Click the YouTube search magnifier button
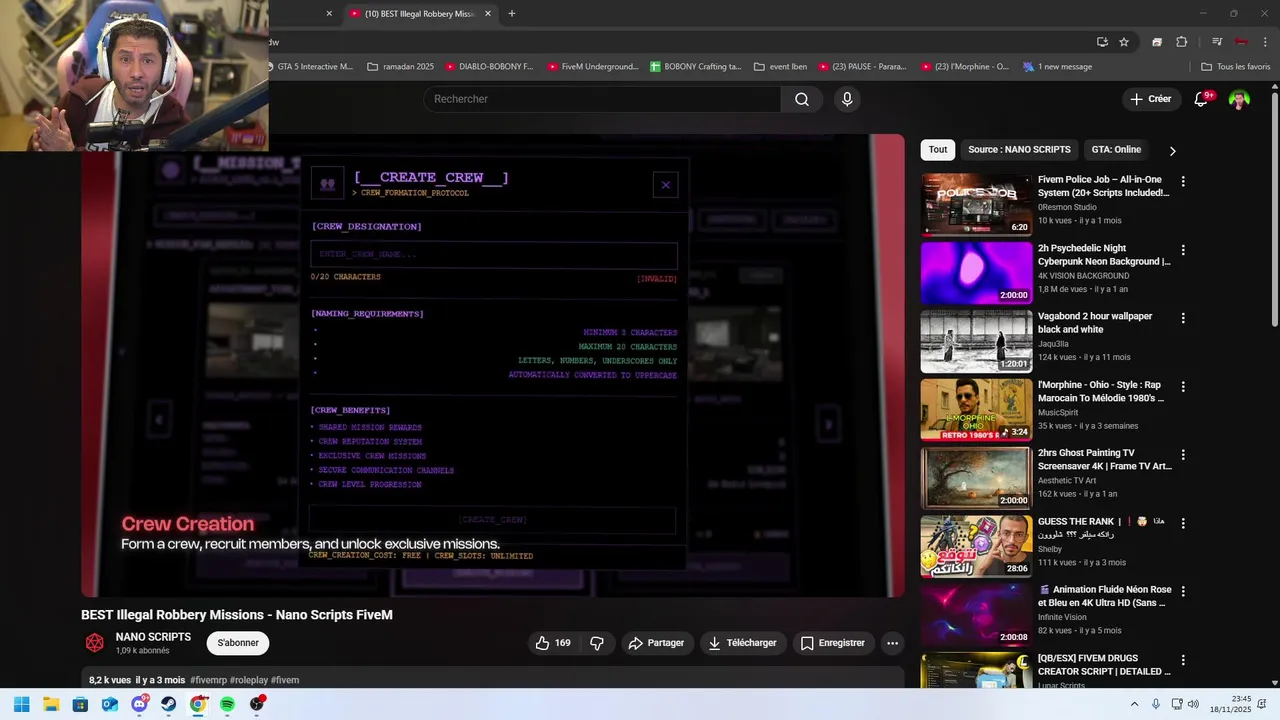The height and width of the screenshot is (720, 1280). pos(802,99)
